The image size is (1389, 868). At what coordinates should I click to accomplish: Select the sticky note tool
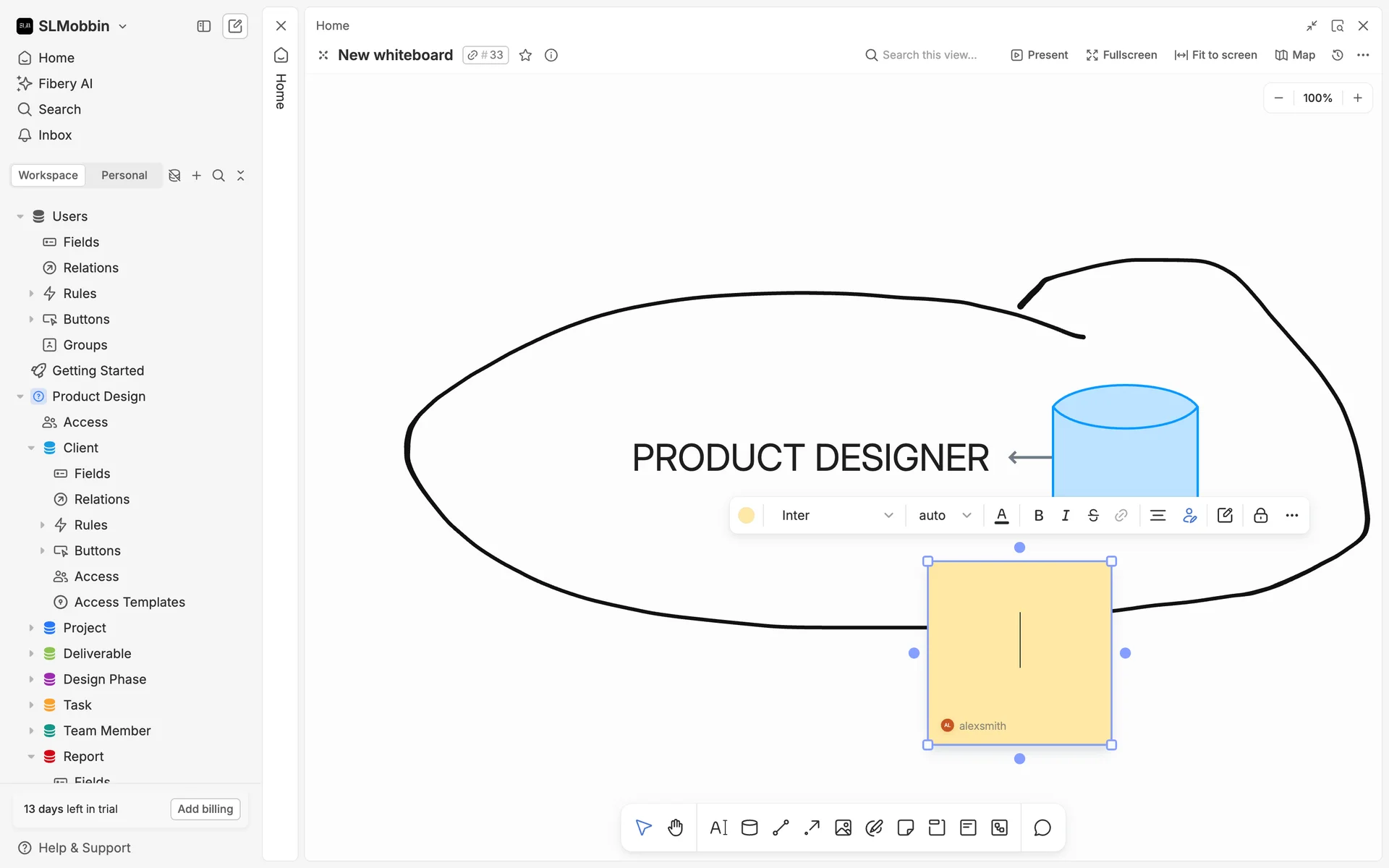tap(905, 827)
